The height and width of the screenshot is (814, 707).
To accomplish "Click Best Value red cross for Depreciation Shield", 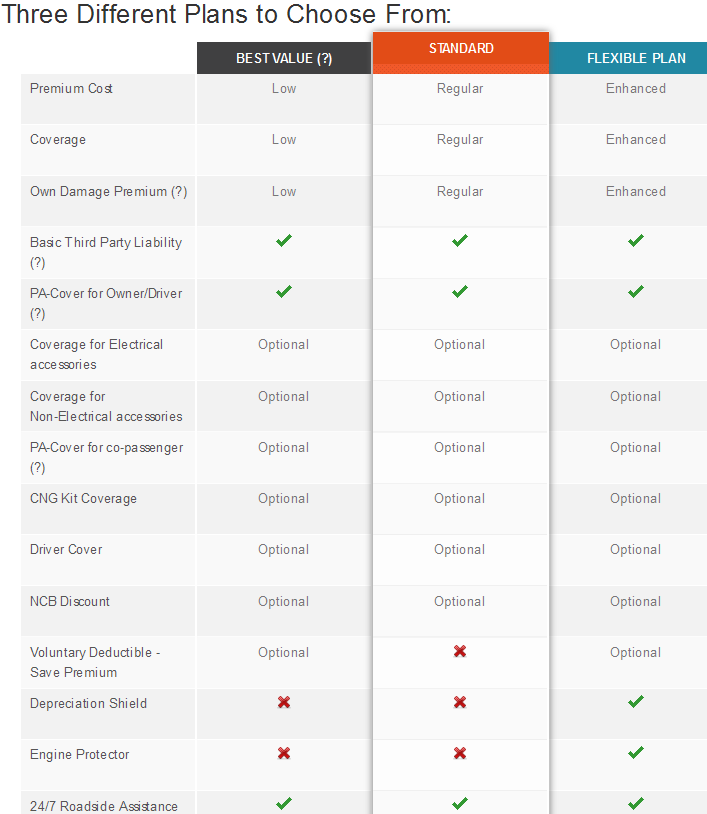I will pyautogui.click(x=284, y=703).
